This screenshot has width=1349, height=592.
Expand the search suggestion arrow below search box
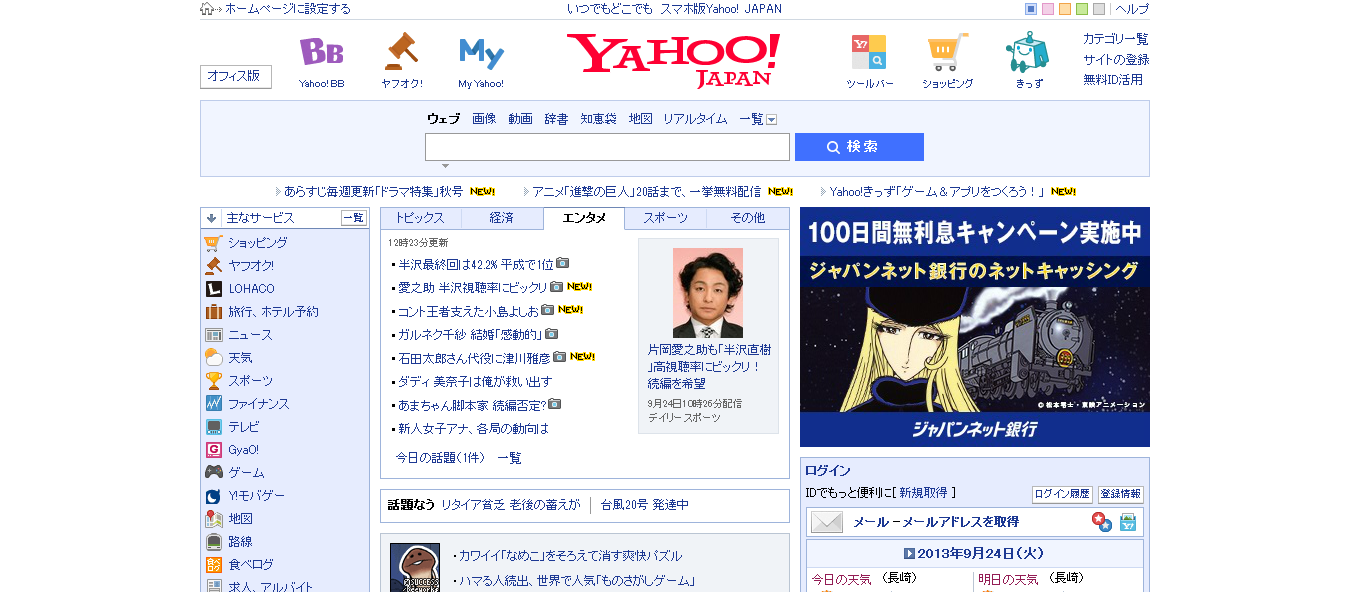(x=445, y=166)
